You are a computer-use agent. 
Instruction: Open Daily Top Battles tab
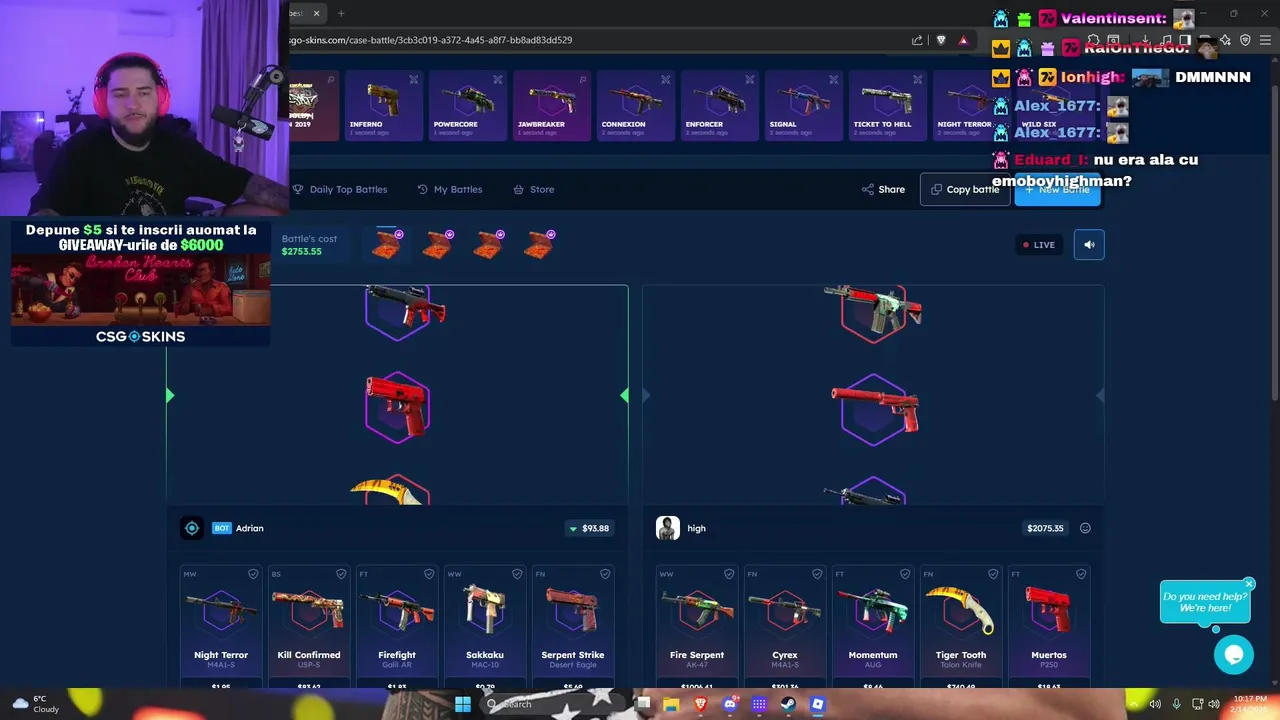tap(339, 189)
